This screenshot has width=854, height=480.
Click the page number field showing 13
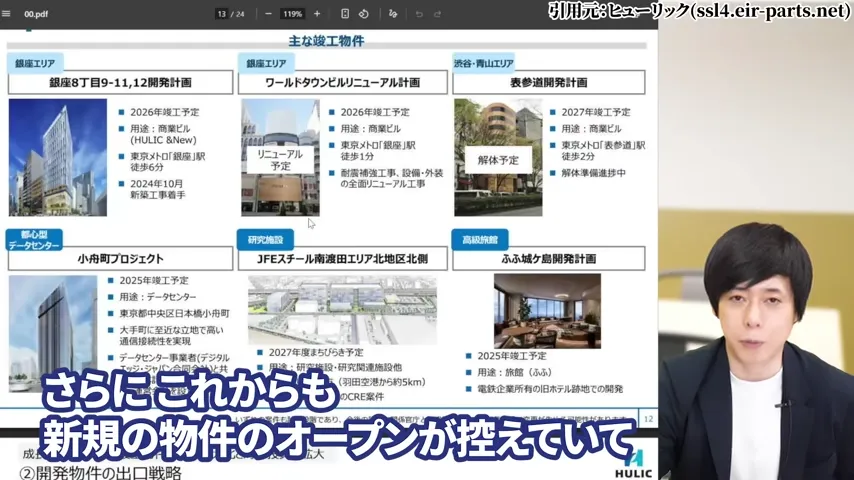pyautogui.click(x=221, y=14)
